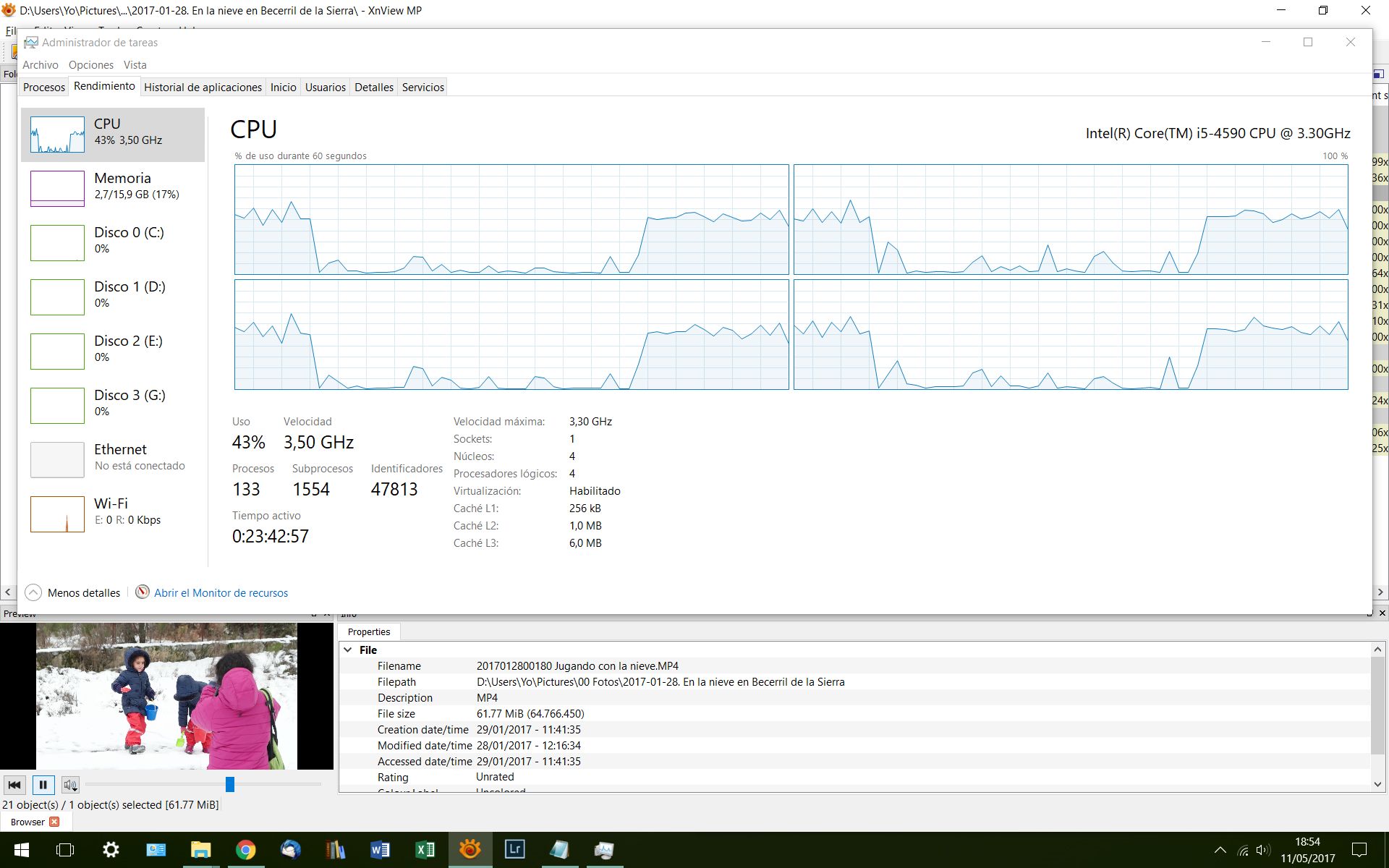The height and width of the screenshot is (868, 1389).
Task: Open the preview volume speaker button
Action: 70,785
